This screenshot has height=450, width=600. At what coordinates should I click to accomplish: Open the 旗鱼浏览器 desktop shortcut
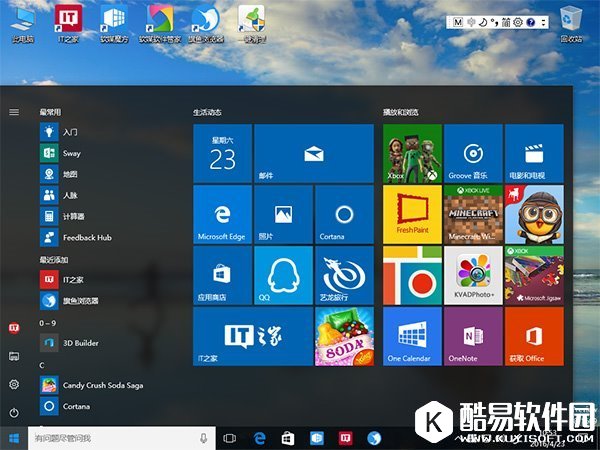(x=206, y=24)
